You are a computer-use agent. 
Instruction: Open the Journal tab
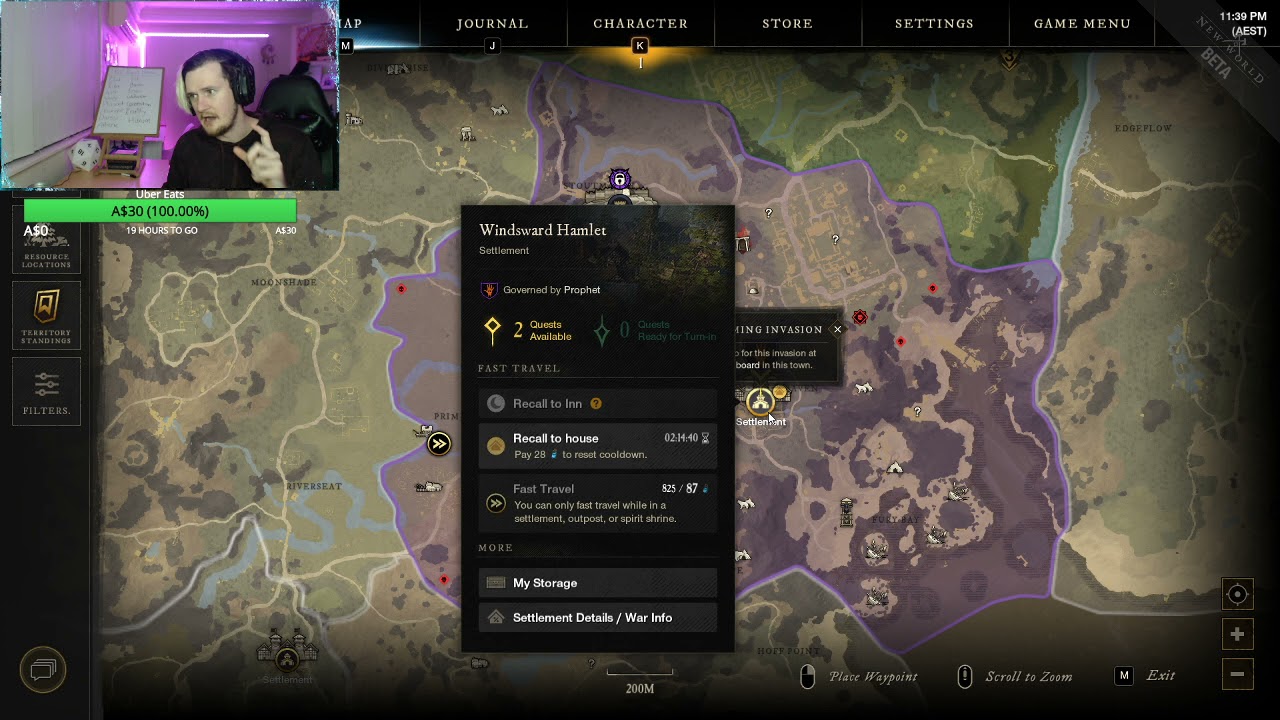(492, 23)
